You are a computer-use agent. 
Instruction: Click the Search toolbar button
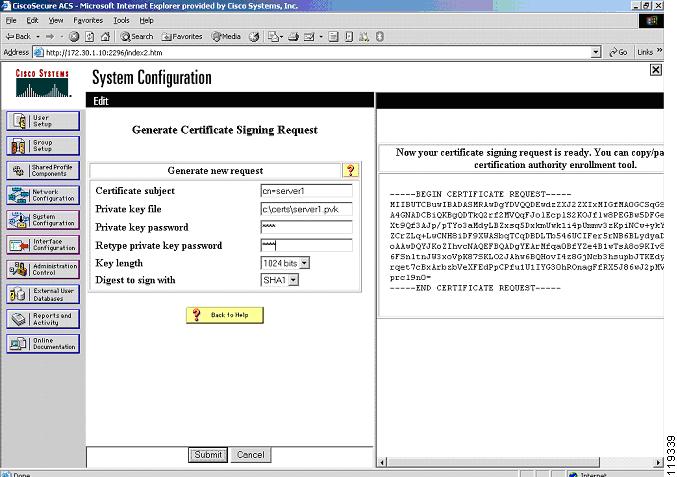coord(137,37)
